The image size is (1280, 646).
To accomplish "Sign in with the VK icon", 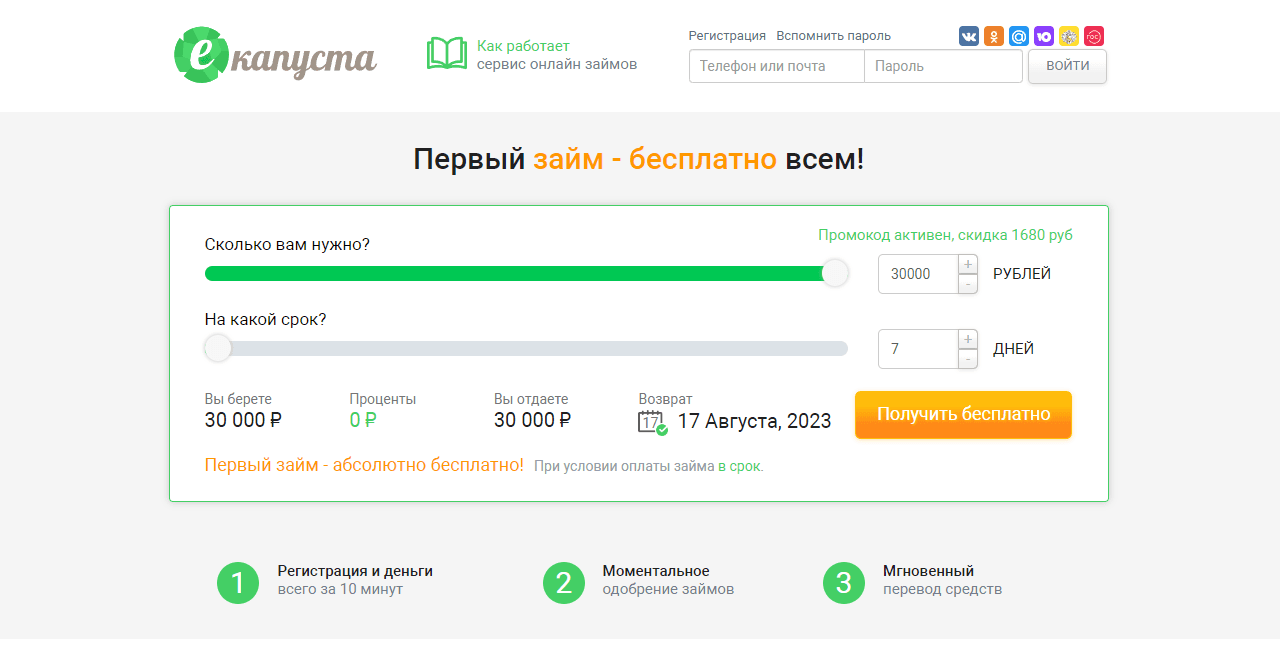I will [x=968, y=35].
